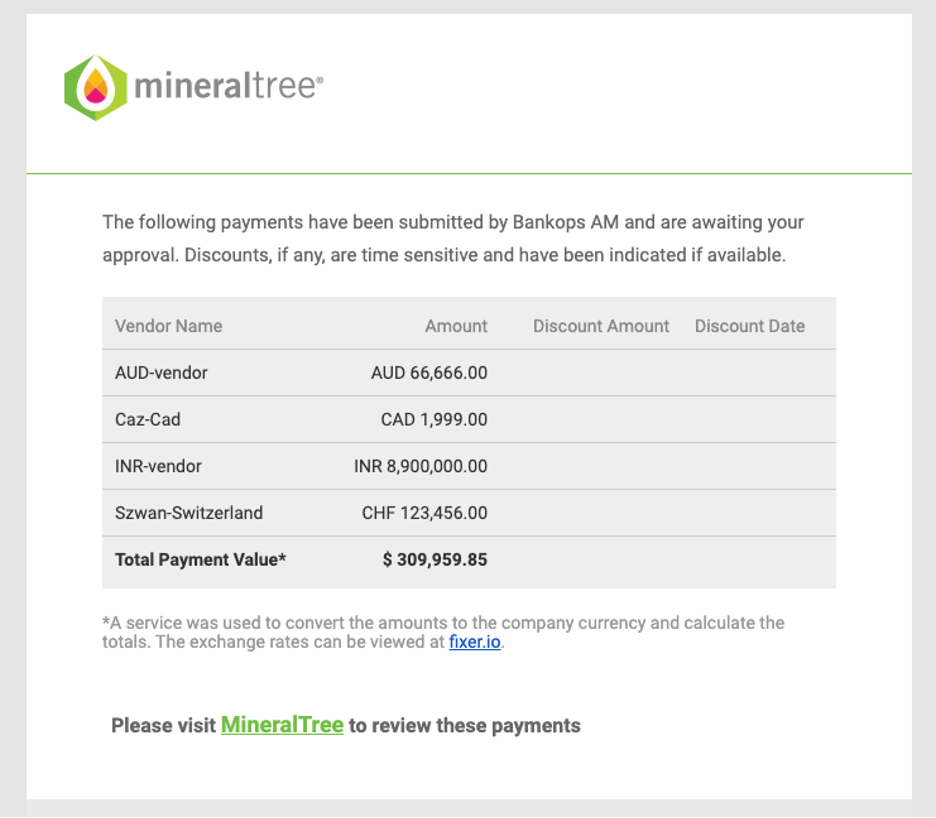
Task: Select the Szwan-Switzerland vendor name
Action: [189, 513]
